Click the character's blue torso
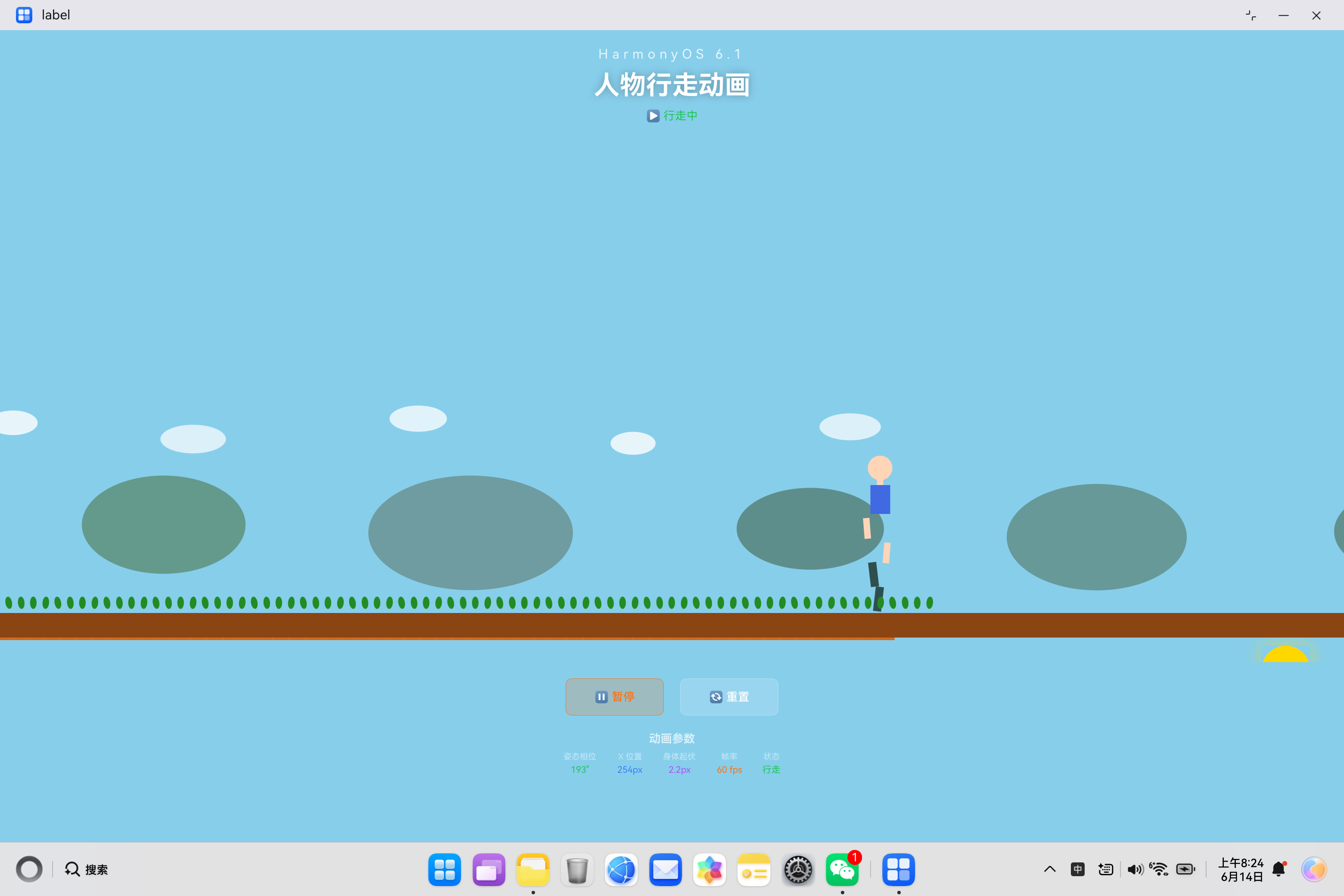Image resolution: width=1344 pixels, height=896 pixels. (880, 499)
